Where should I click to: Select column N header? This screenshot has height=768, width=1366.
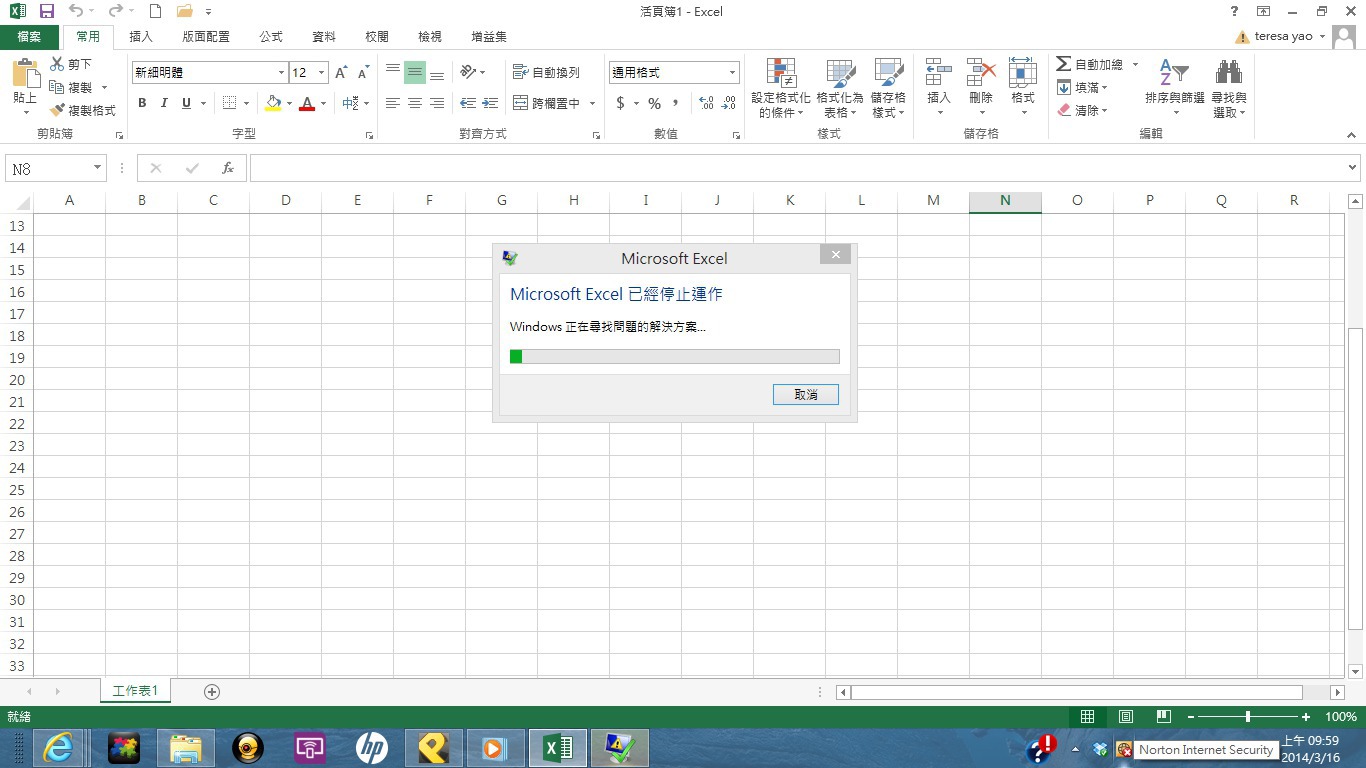(x=1005, y=201)
